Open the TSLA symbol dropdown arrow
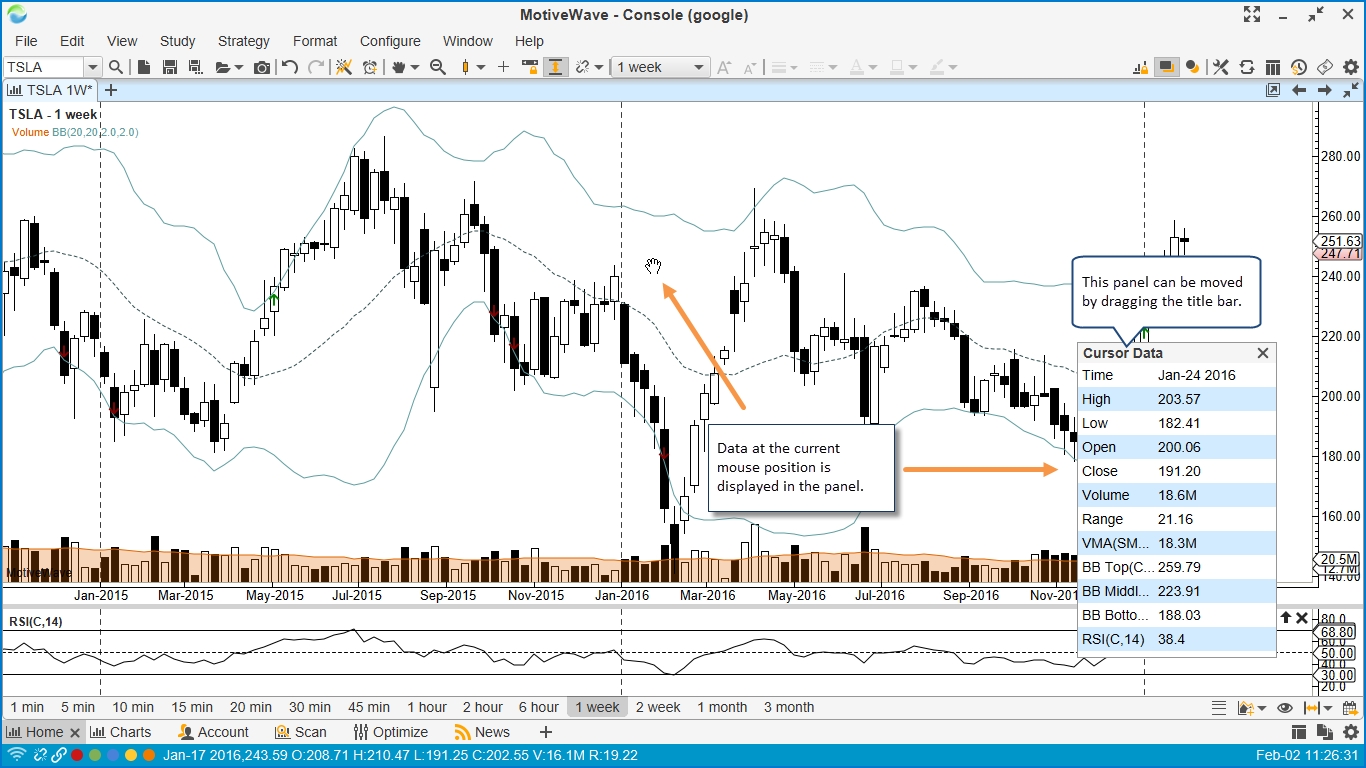This screenshot has height=768, width=1366. point(93,67)
